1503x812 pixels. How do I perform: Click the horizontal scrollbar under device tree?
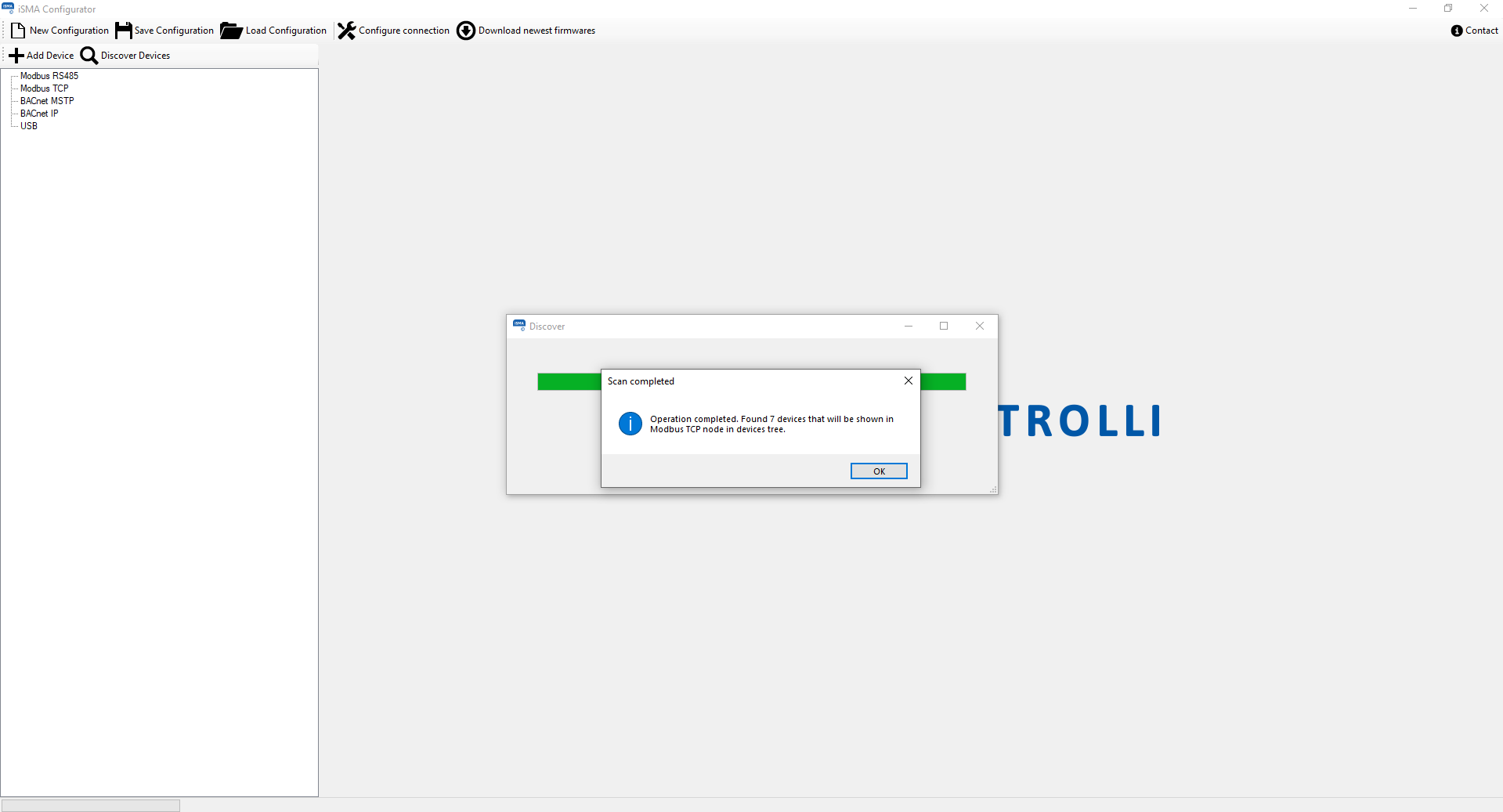click(x=91, y=805)
